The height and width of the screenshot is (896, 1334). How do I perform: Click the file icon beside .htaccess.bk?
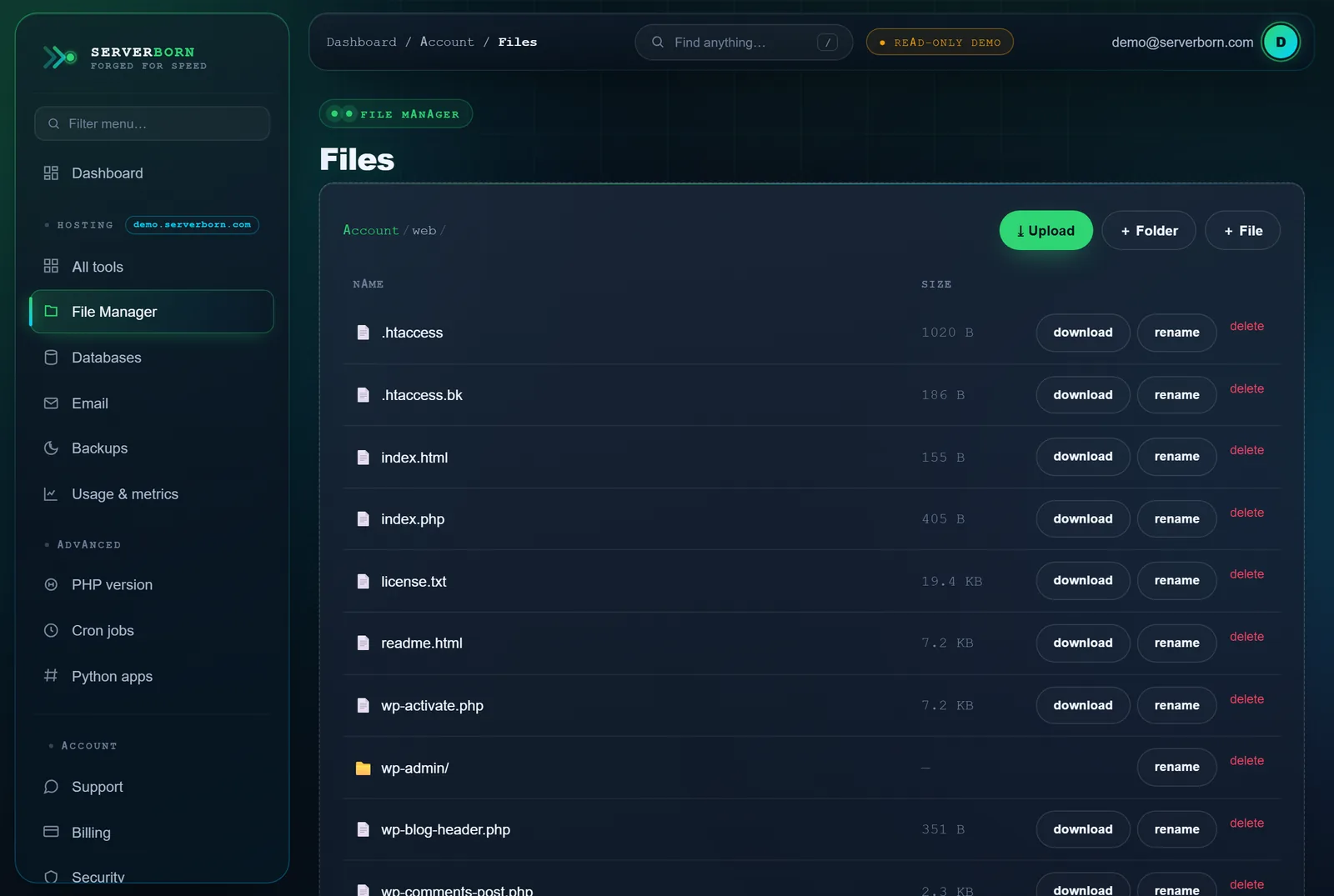(364, 394)
